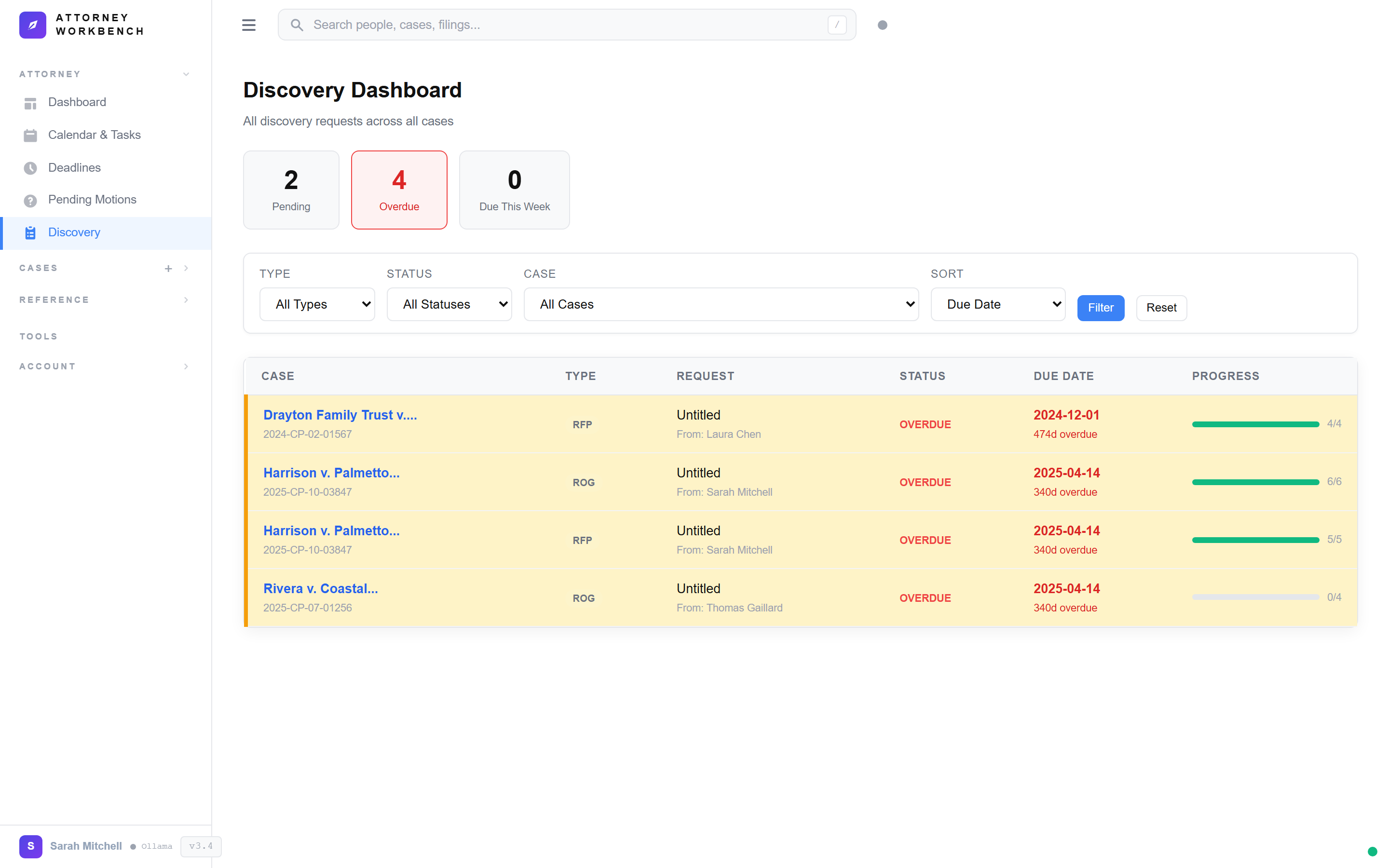Collapse the ATTORNEY section chevron
The height and width of the screenshot is (868, 1389).
(185, 73)
